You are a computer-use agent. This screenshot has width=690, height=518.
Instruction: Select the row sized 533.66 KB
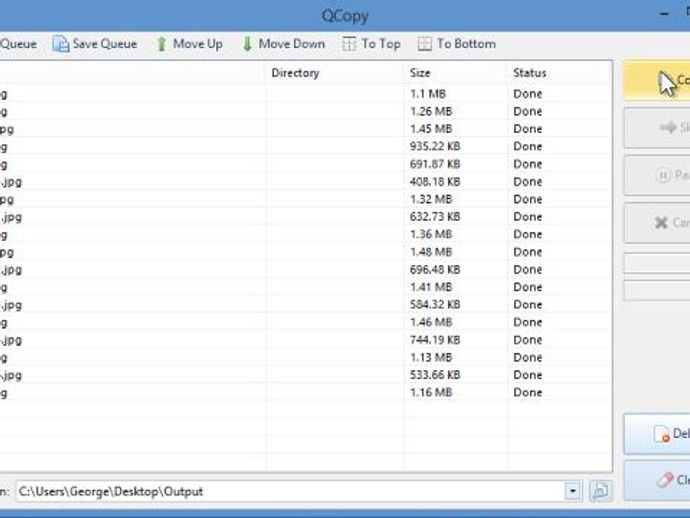pos(306,375)
